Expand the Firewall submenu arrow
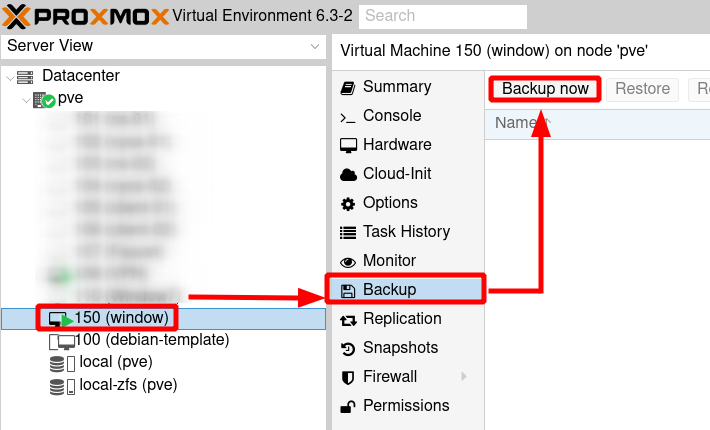Screen dimensions: 710x430 point(464,376)
